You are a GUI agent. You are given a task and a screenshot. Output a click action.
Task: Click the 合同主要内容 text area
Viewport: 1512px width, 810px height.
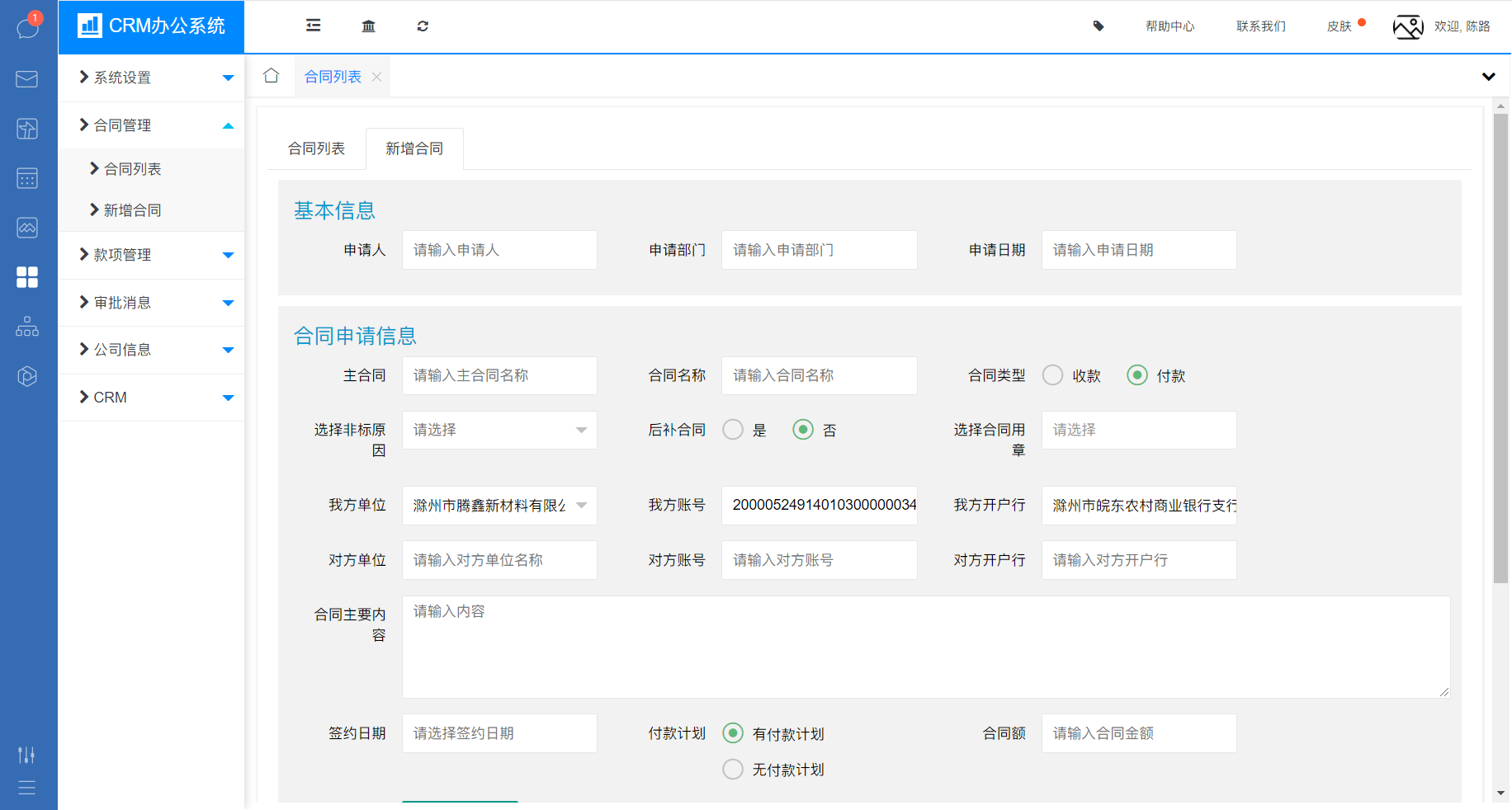pyautogui.click(x=924, y=647)
